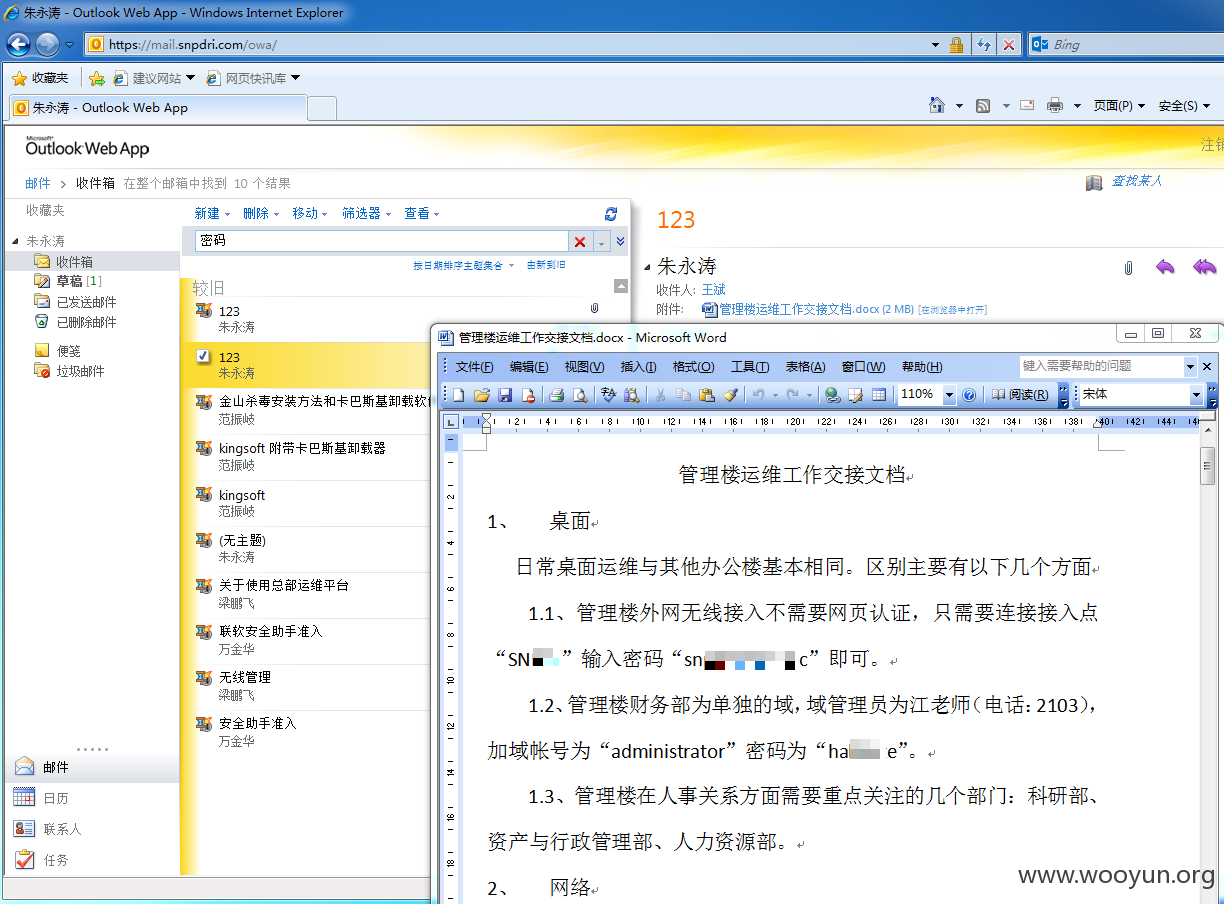The width and height of the screenshot is (1224, 904).
Task: Click the Insert Table icon in Word
Action: (x=879, y=395)
